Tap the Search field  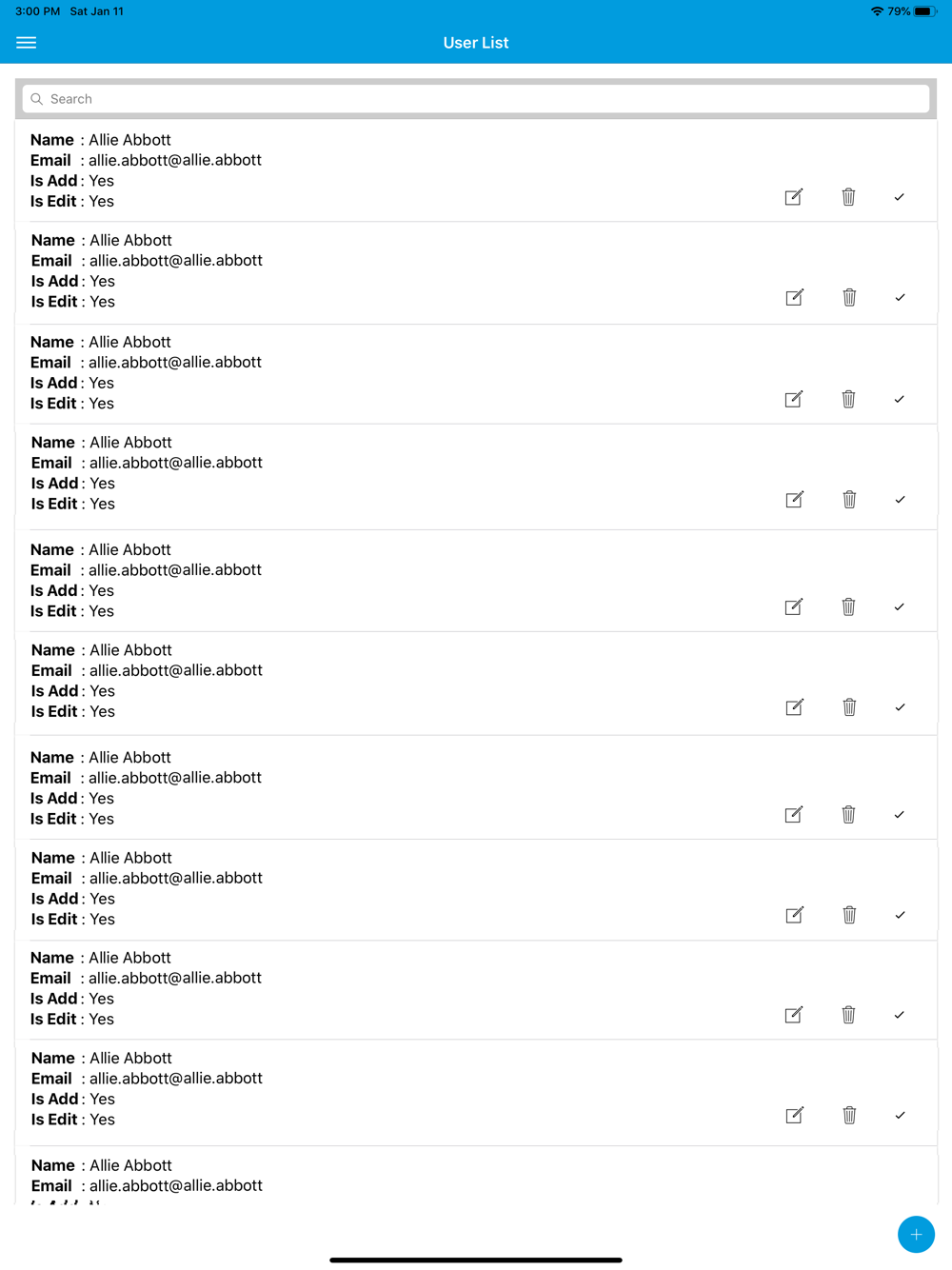point(476,99)
